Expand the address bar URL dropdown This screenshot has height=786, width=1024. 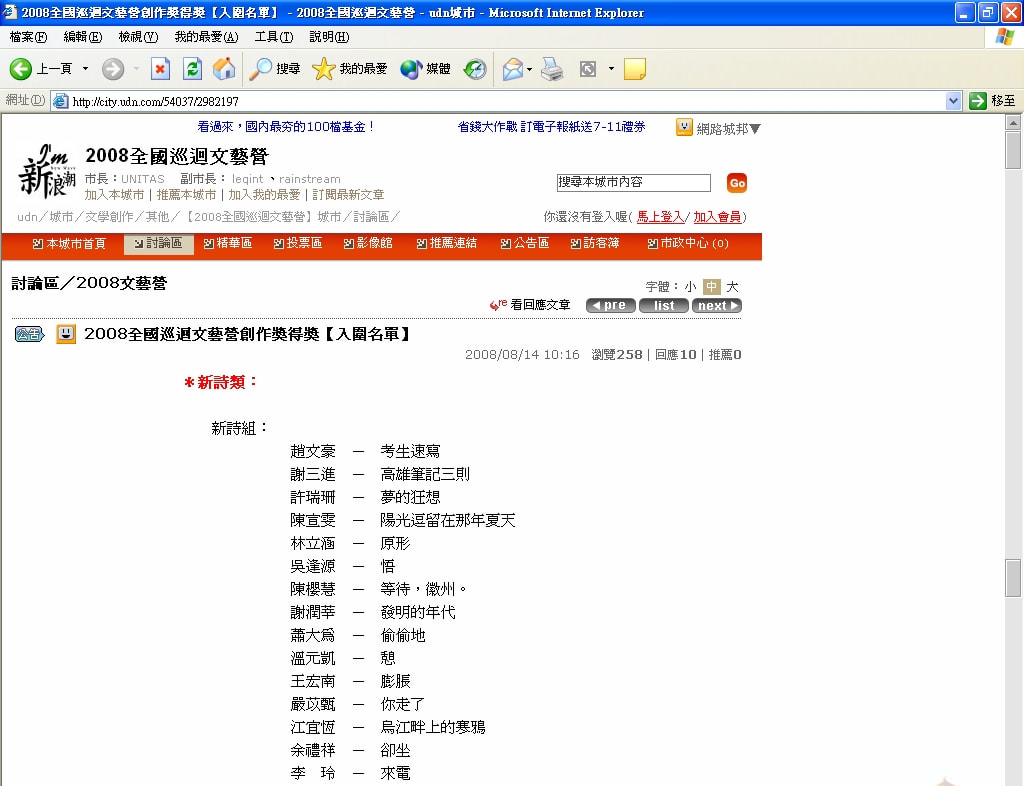953,101
